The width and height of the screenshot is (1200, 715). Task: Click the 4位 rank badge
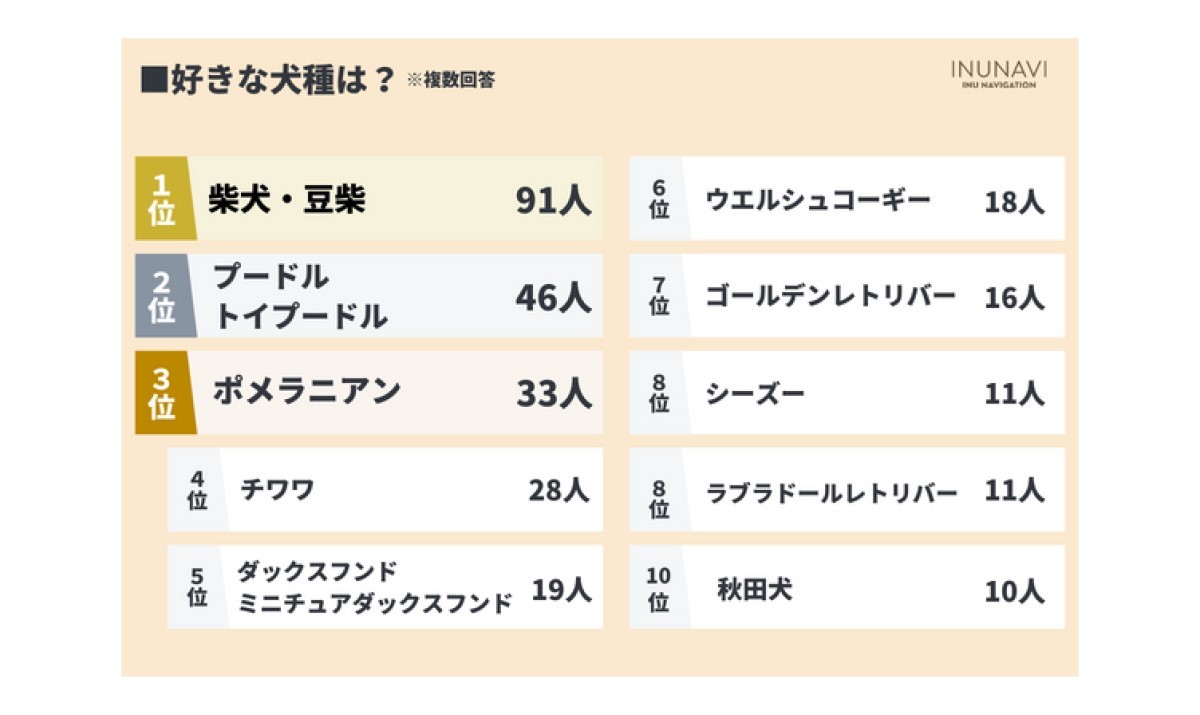[x=197, y=490]
